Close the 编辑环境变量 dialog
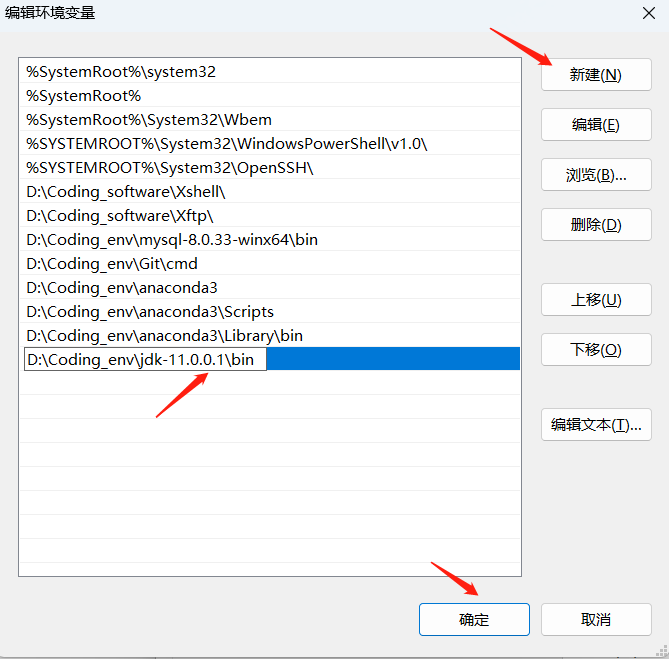 point(649,13)
